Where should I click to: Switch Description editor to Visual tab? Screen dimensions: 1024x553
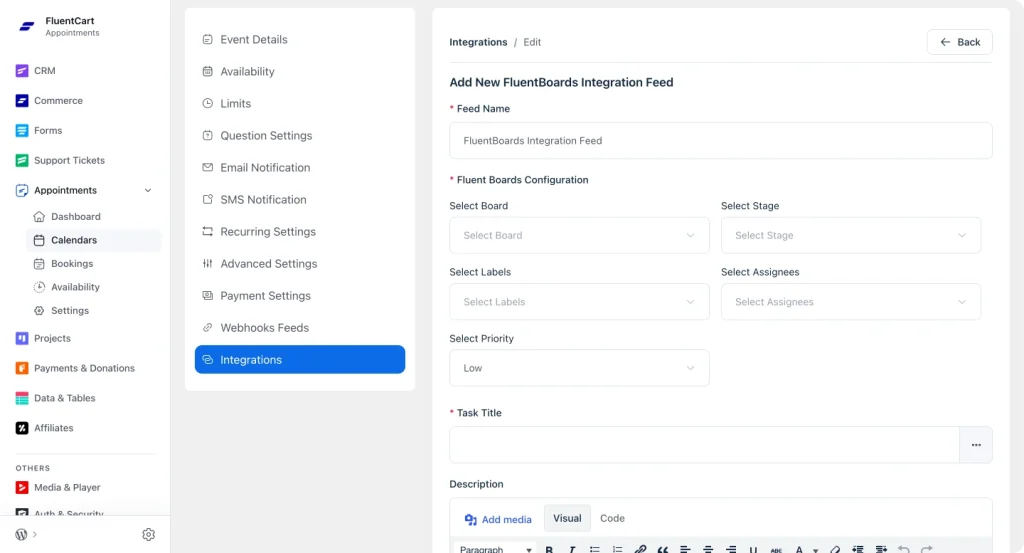(567, 518)
